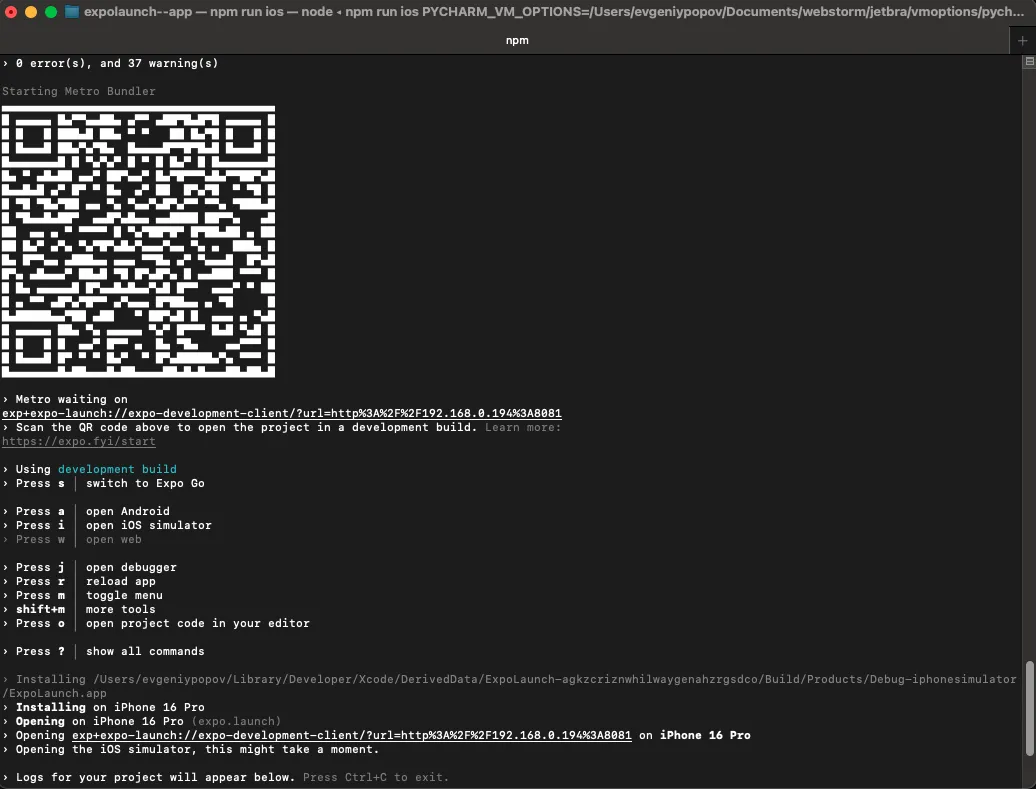Image resolution: width=1036 pixels, height=789 pixels.
Task: Click the 'development build' cyan text
Action: click(x=117, y=469)
